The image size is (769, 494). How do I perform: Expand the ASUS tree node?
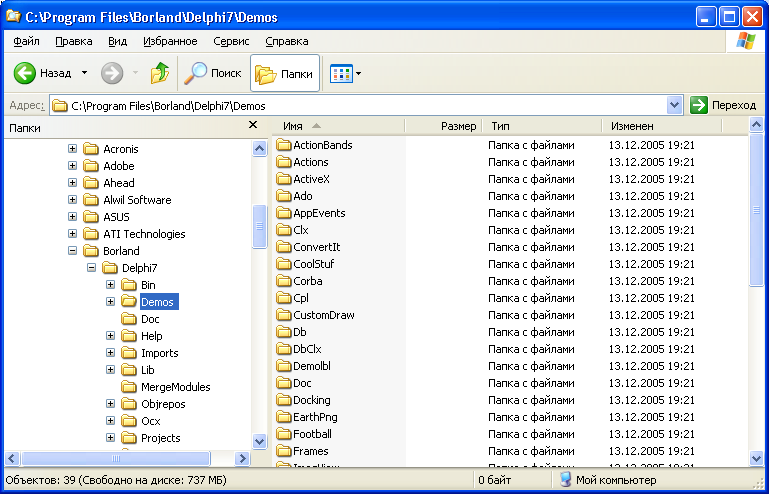click(73, 217)
